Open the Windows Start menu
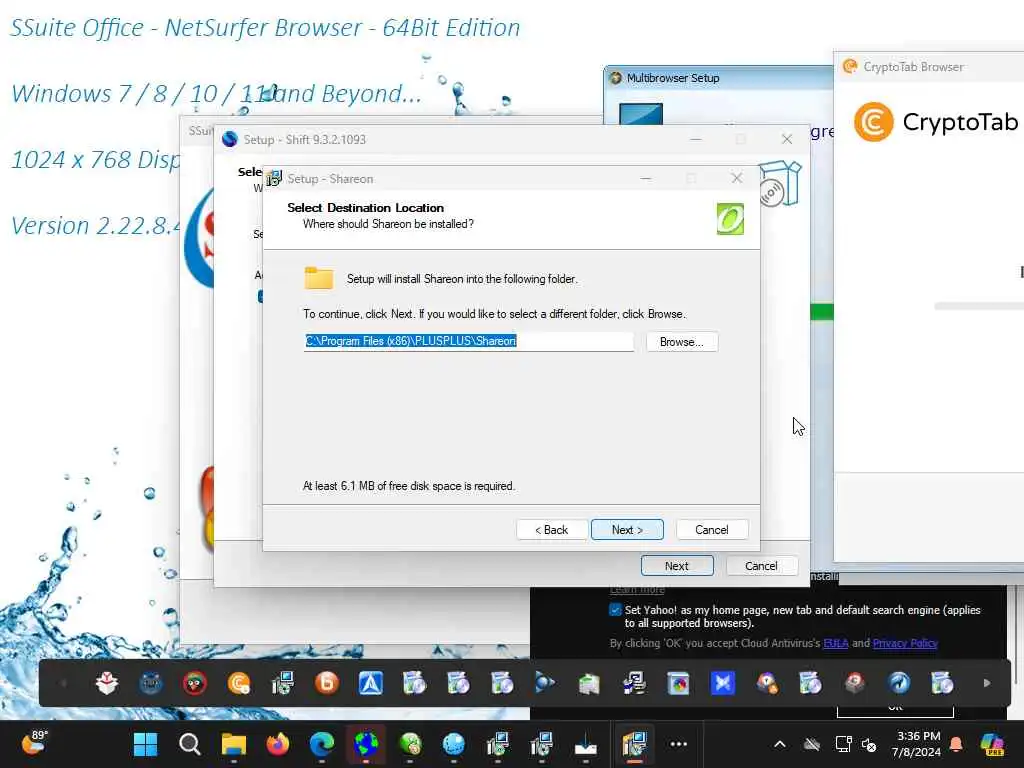 point(145,744)
